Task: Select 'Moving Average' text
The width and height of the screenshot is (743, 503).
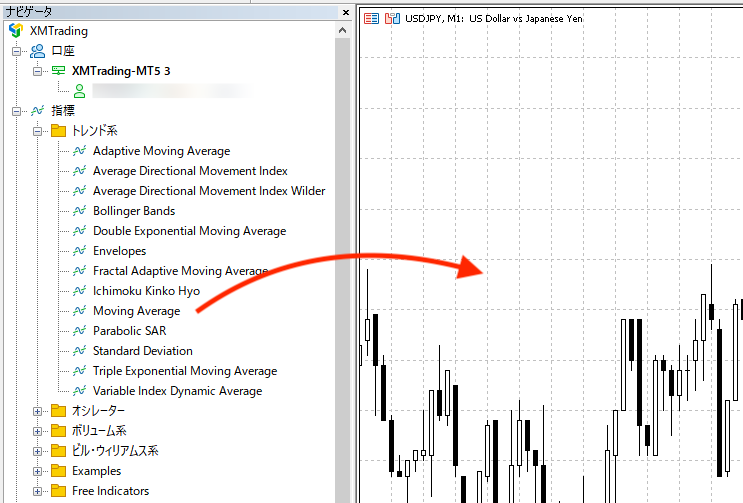Action: pos(136,311)
